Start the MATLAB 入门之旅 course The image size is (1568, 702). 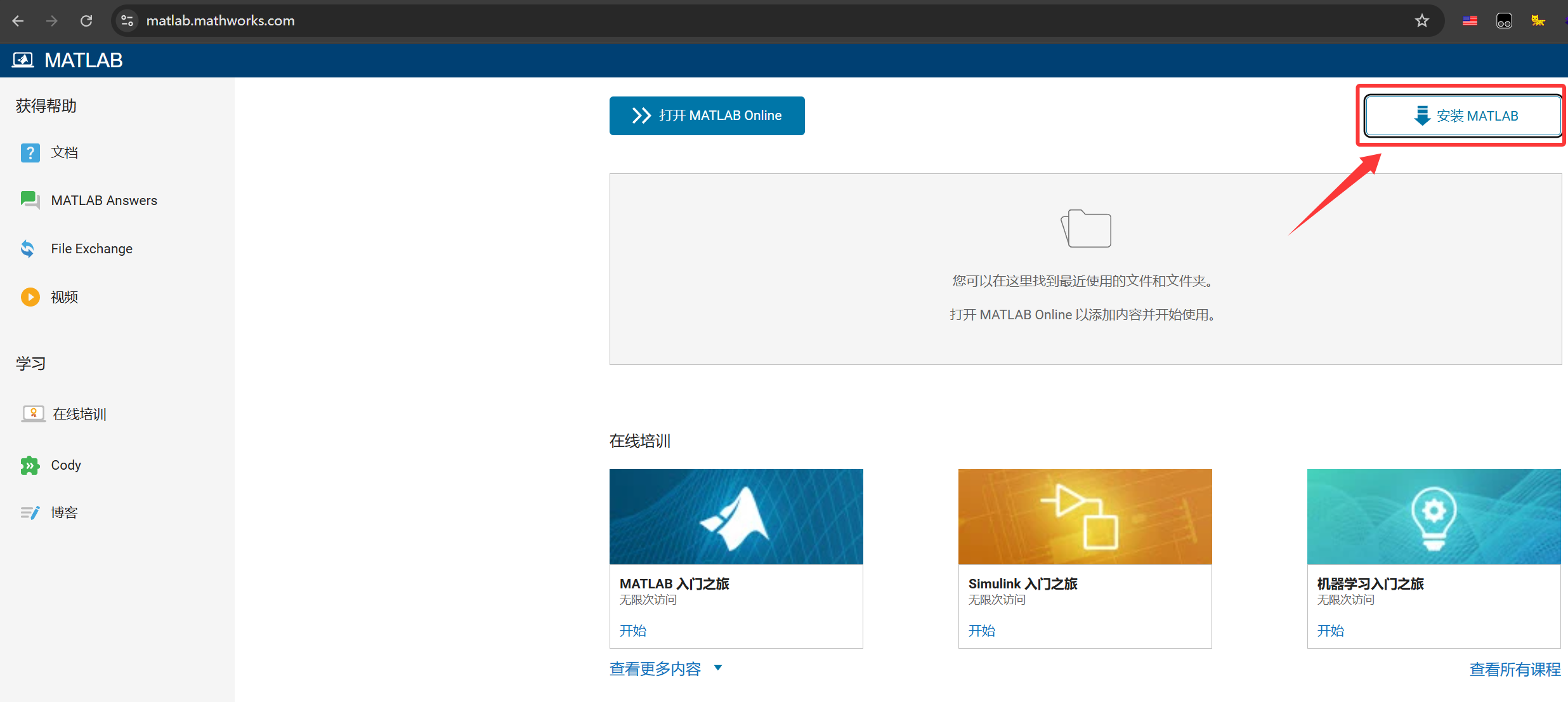coord(632,630)
